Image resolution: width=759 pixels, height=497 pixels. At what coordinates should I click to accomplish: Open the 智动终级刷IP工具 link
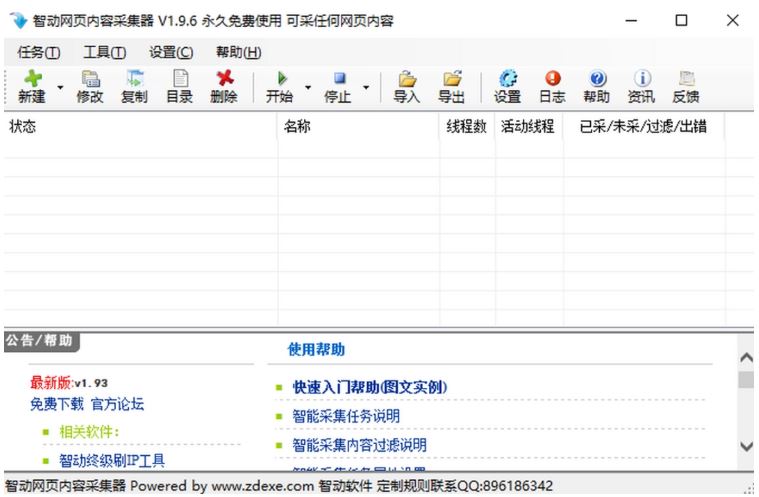(x=112, y=460)
